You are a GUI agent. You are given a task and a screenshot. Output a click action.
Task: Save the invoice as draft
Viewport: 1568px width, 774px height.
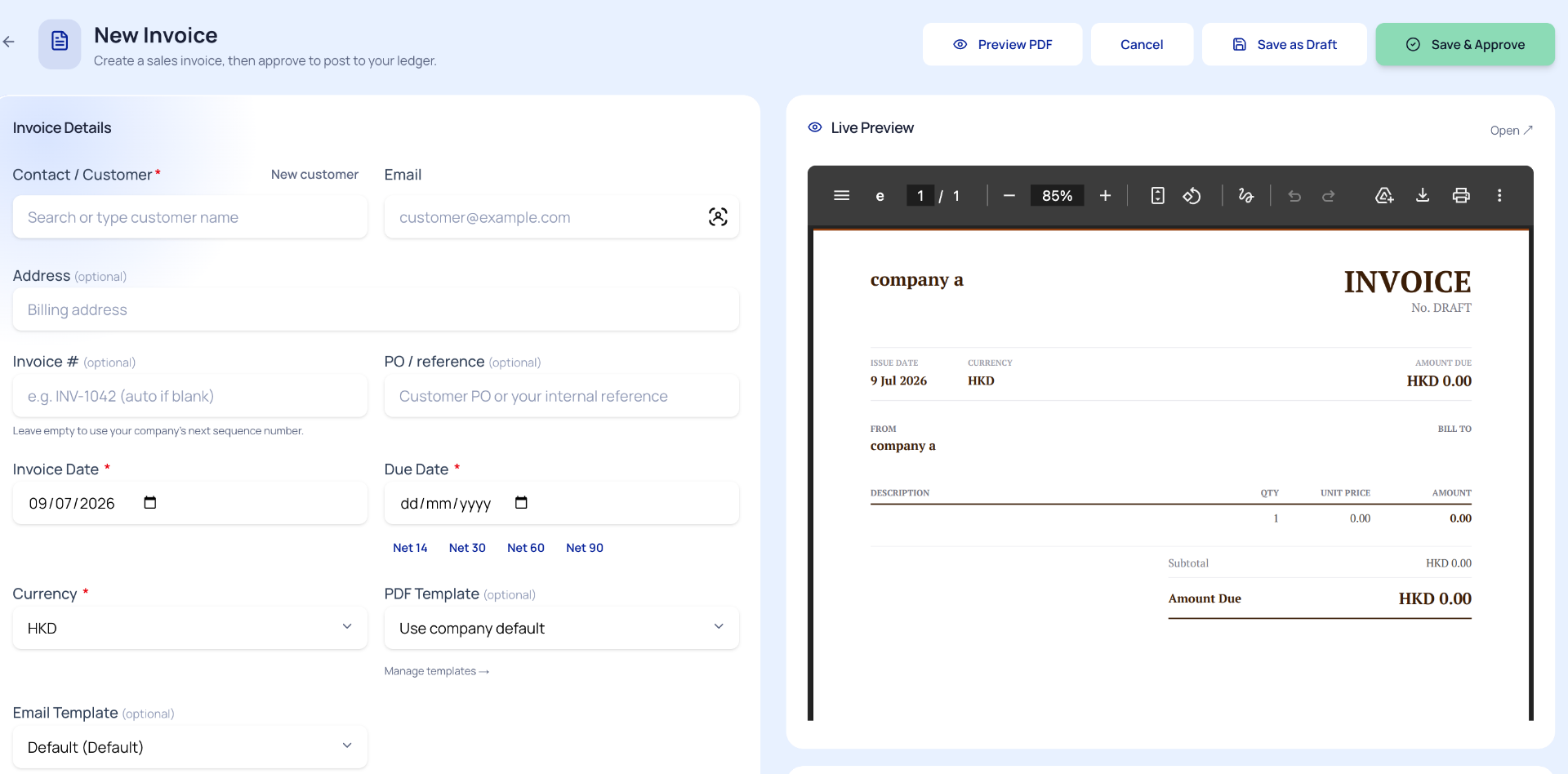pos(1285,44)
